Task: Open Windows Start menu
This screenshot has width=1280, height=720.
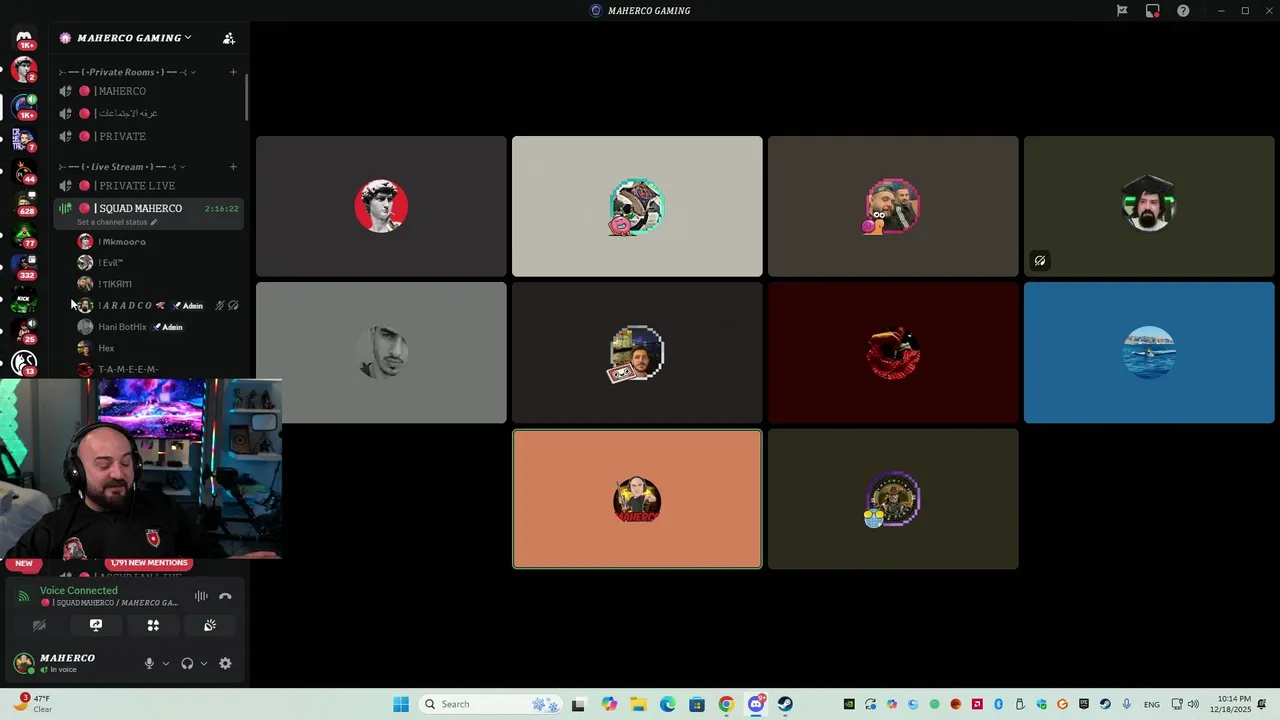Action: [401, 704]
